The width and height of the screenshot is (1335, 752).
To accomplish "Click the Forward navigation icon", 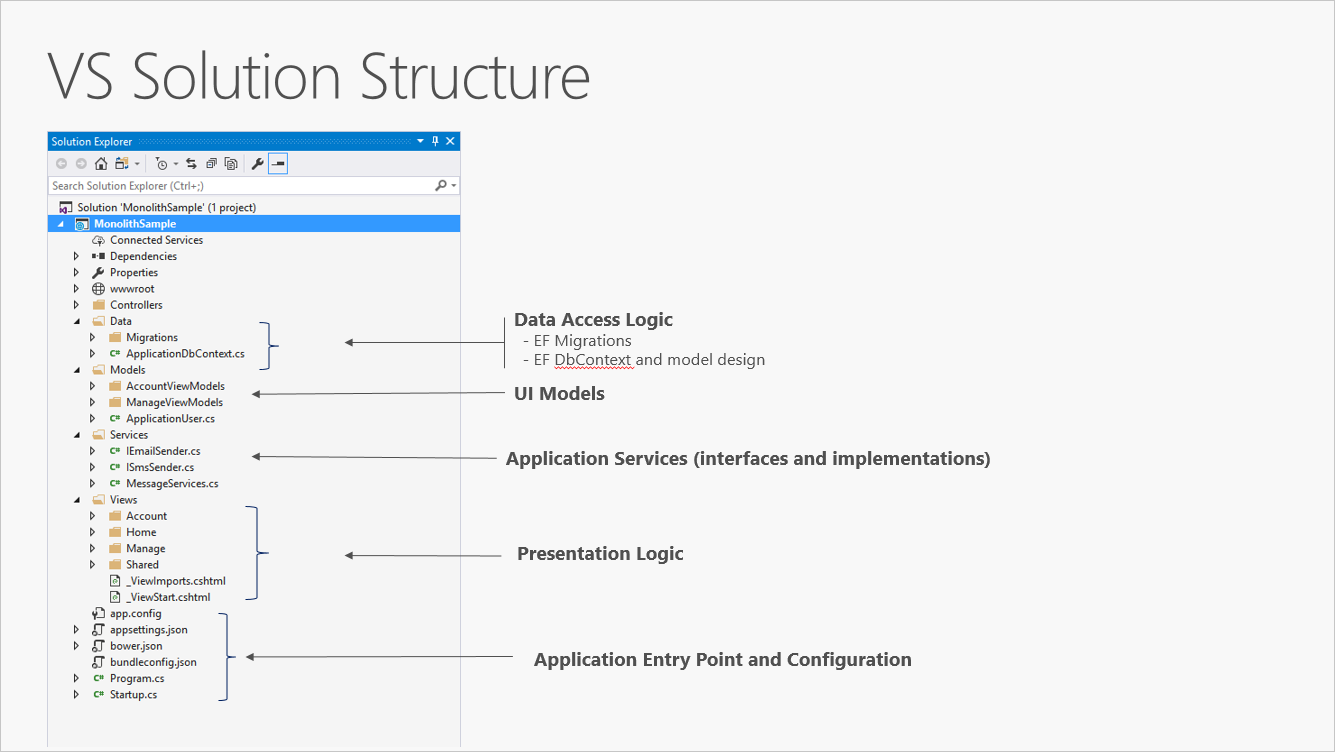I will click(x=81, y=163).
